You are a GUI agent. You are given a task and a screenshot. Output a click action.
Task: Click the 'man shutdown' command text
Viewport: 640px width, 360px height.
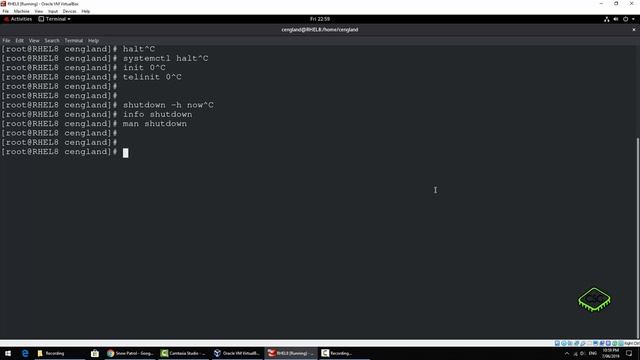[155, 124]
